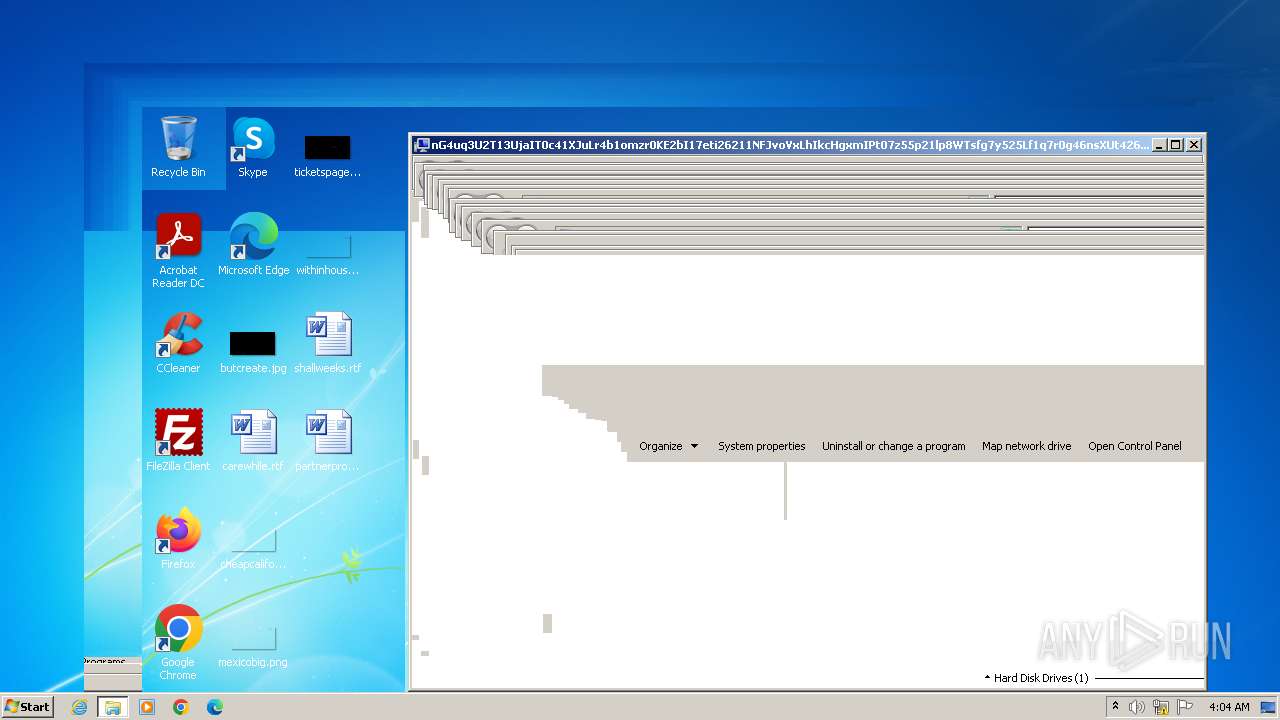The height and width of the screenshot is (720, 1280).
Task: Click System properties in the toolbar
Action: tap(761, 446)
